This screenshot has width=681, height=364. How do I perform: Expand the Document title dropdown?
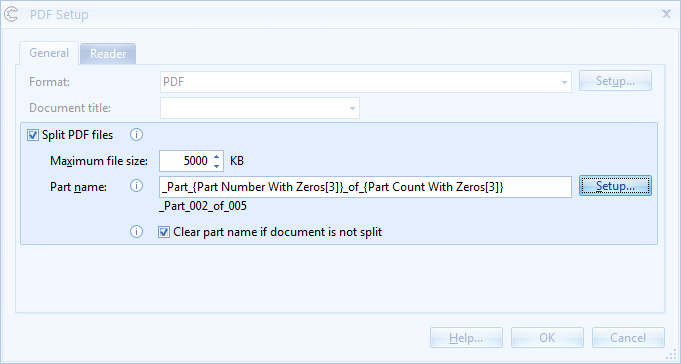[x=352, y=108]
